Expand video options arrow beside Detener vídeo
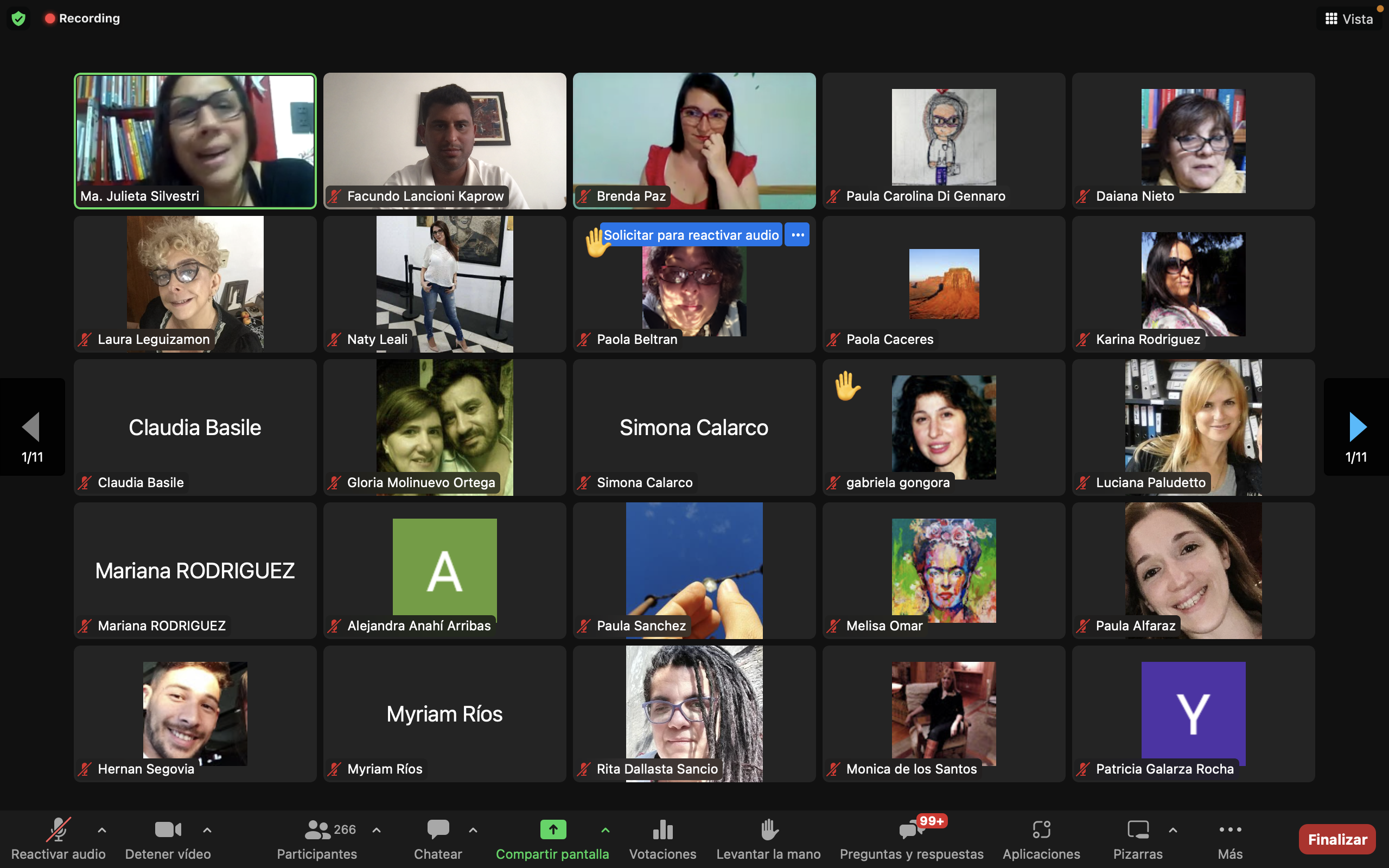This screenshot has width=1389, height=868. click(x=207, y=829)
